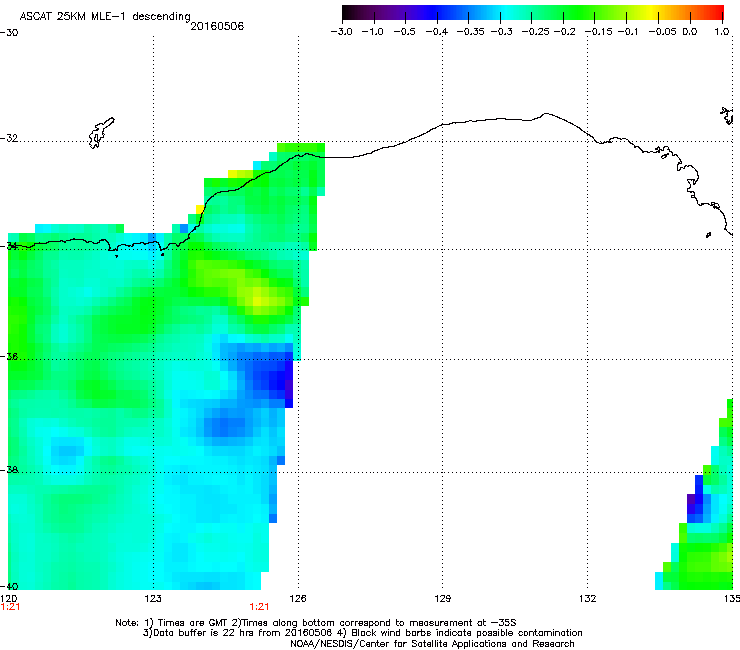
Task: Click the longitude label "132"
Action: (588, 599)
